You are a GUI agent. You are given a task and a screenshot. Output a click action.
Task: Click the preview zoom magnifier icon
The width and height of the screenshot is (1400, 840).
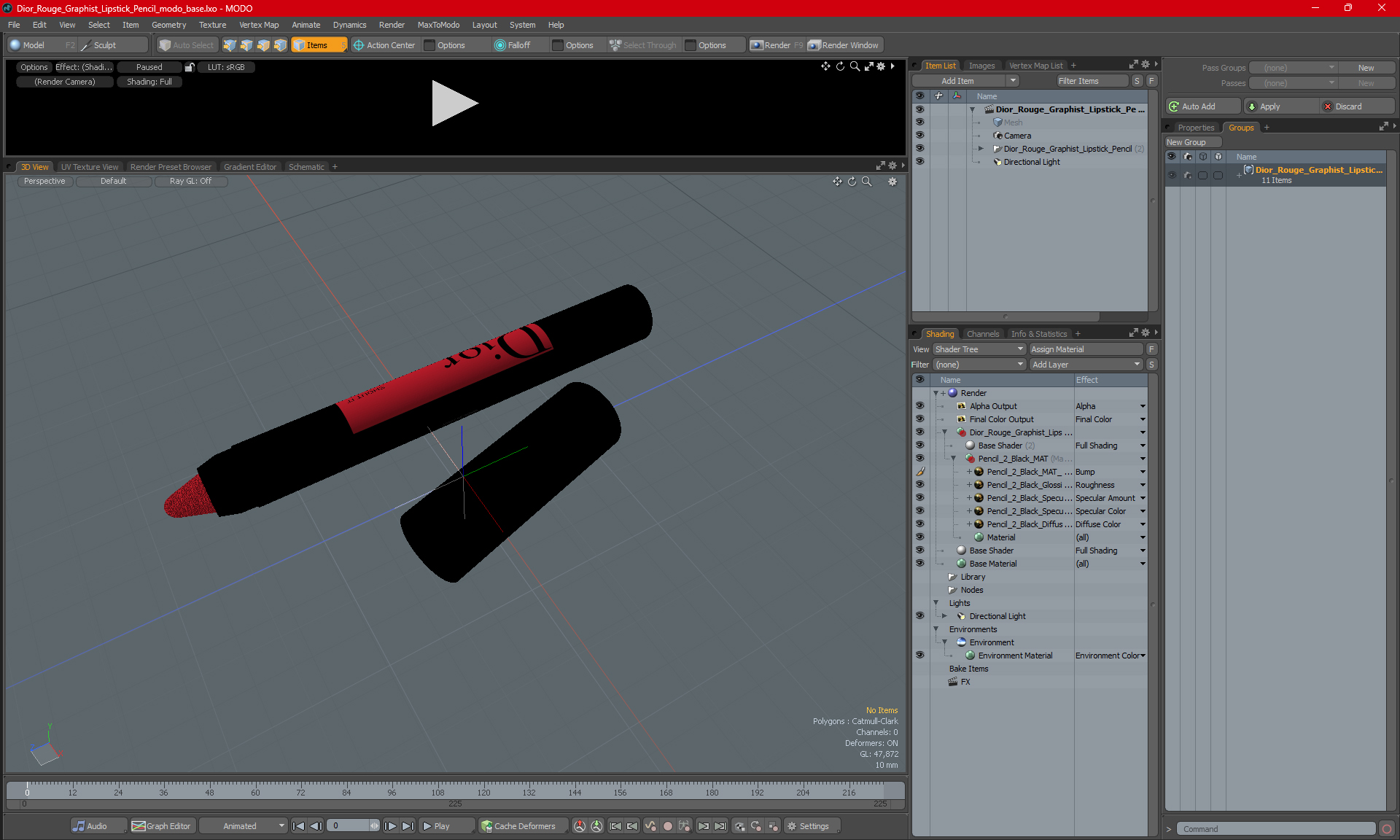tap(855, 66)
